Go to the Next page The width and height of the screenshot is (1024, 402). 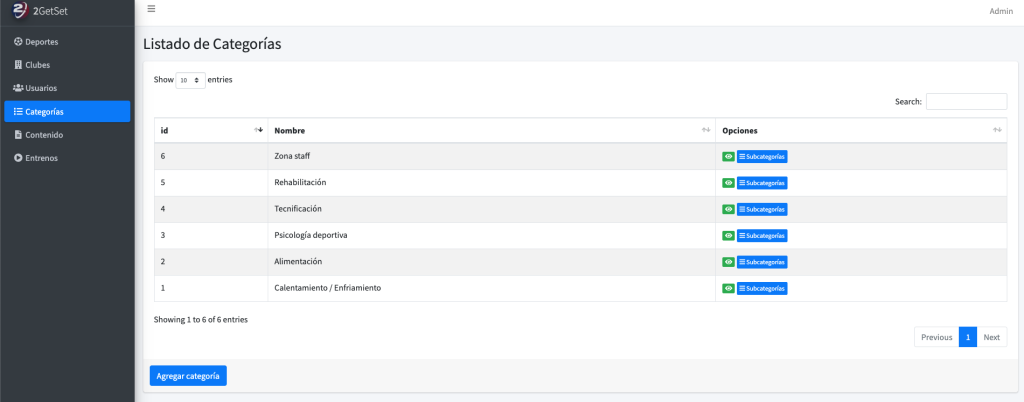[x=991, y=338]
